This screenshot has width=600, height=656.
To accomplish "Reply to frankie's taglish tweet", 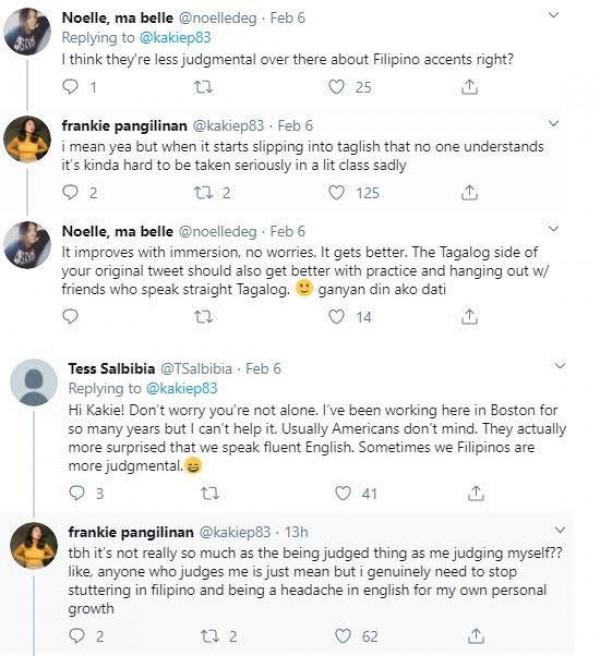I will point(70,192).
